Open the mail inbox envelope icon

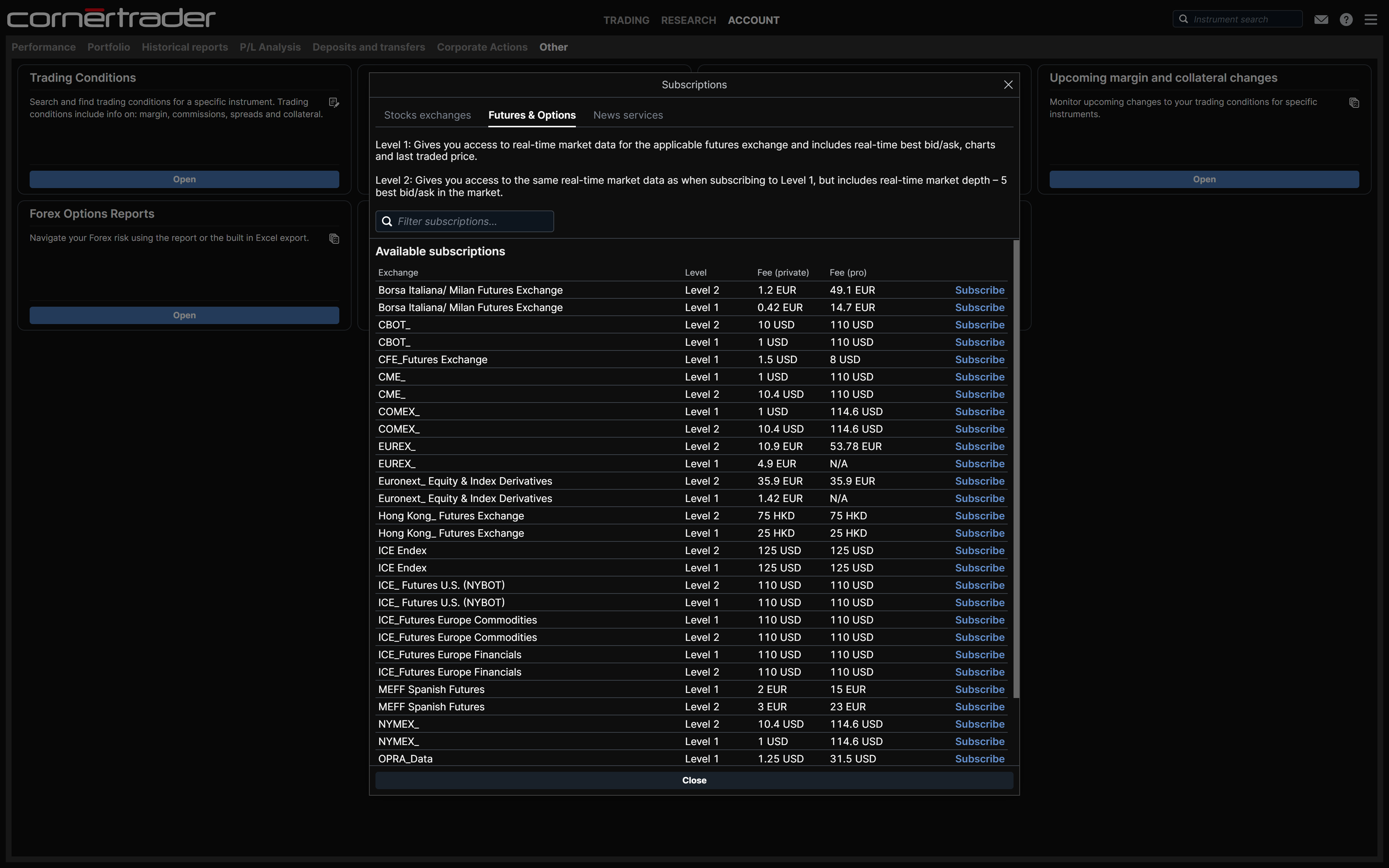1321,20
